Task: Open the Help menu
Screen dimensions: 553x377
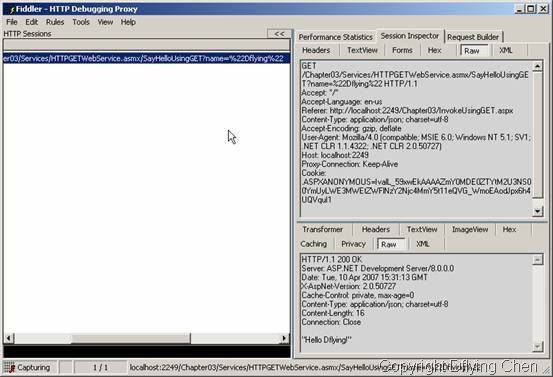Action: point(128,22)
